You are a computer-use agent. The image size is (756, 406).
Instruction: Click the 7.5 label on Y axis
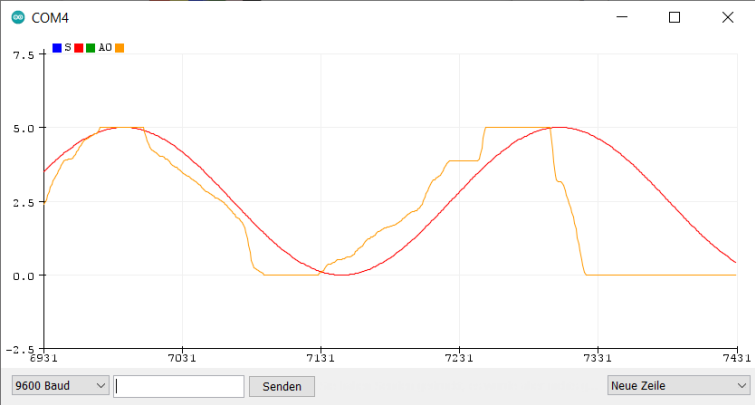pos(22,54)
